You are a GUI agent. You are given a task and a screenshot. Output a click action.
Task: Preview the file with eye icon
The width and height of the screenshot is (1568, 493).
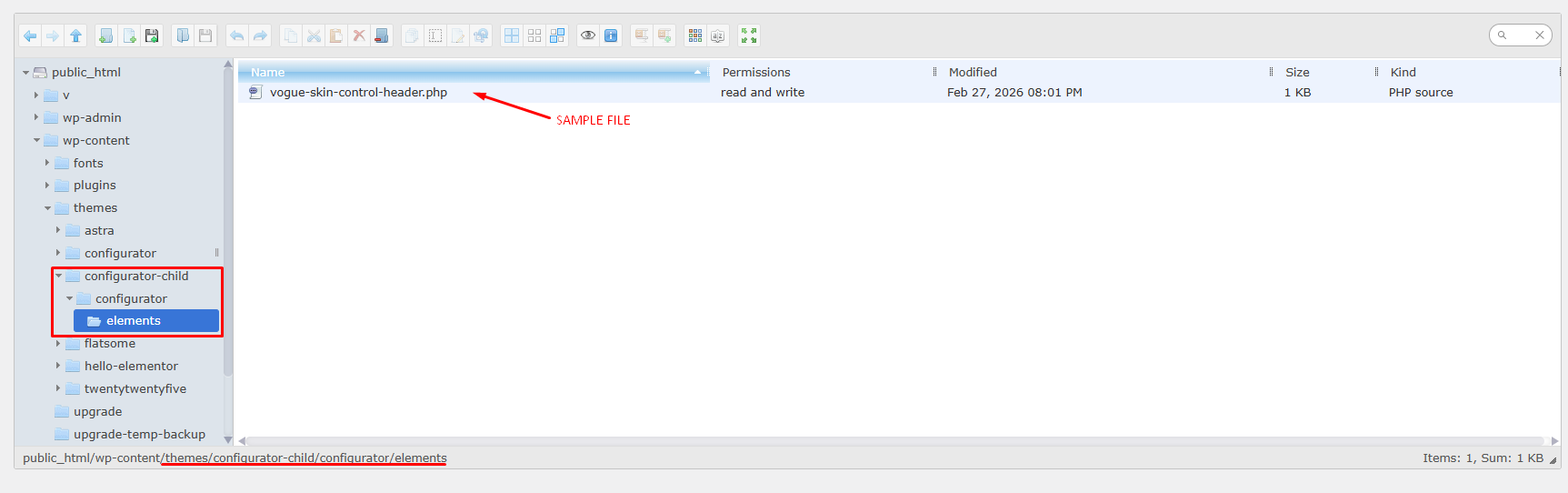point(588,35)
